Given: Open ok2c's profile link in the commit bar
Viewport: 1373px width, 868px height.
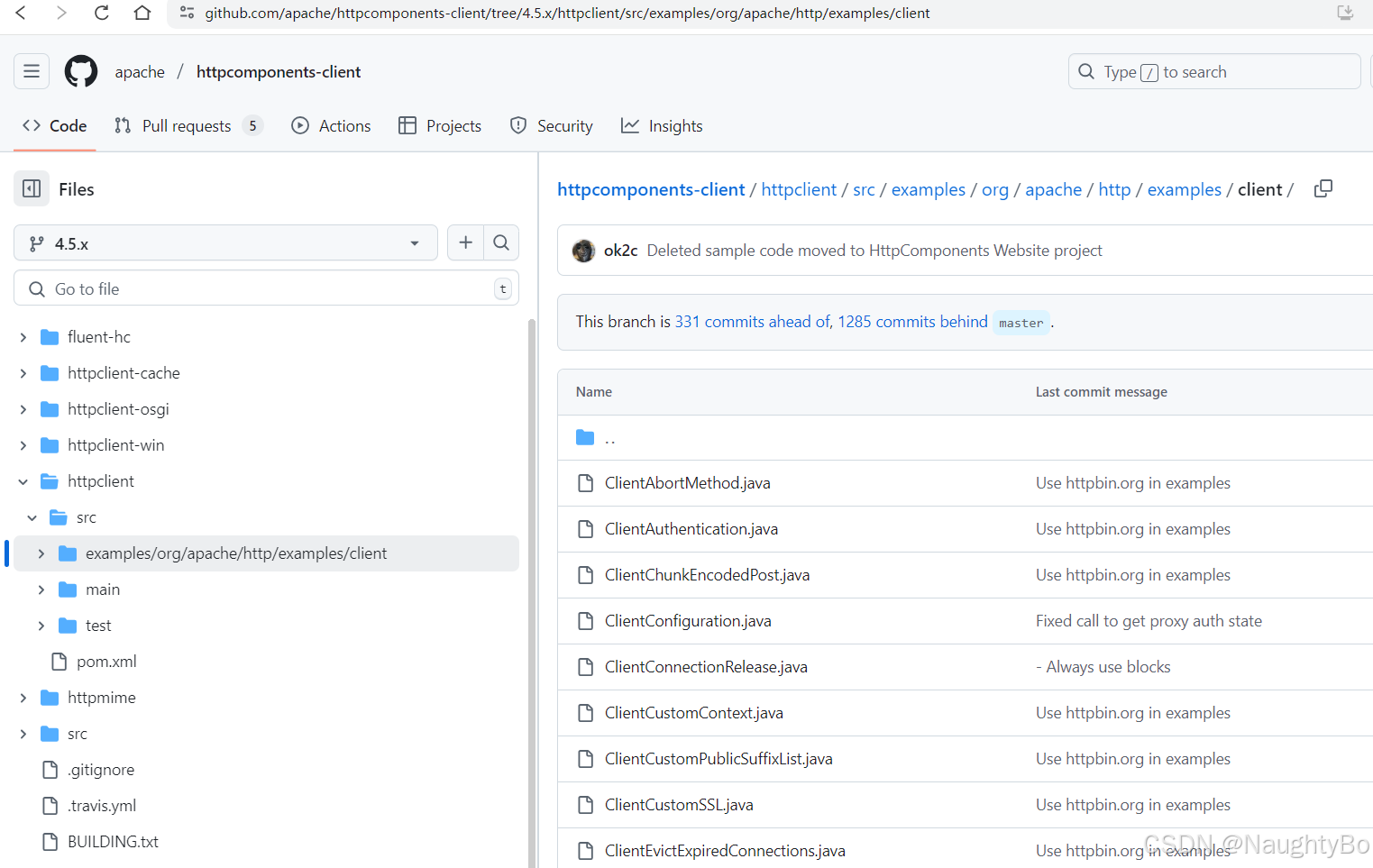Looking at the screenshot, I should pos(621,251).
